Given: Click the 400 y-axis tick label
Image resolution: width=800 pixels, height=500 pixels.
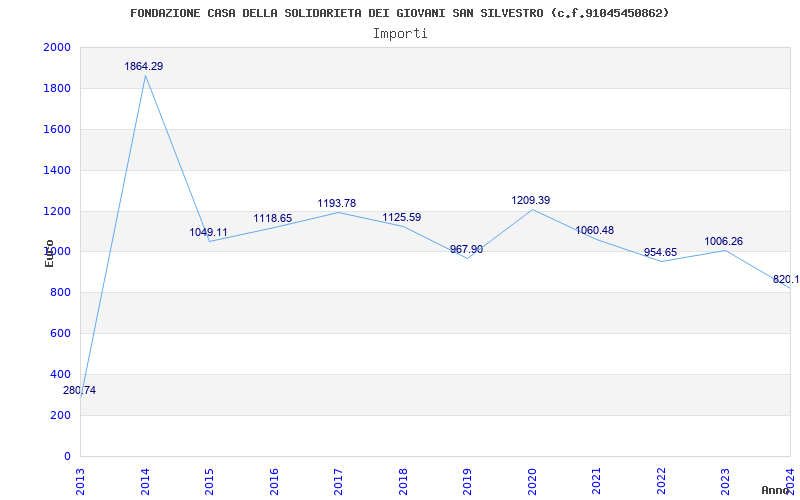Looking at the screenshot, I should [x=60, y=374].
